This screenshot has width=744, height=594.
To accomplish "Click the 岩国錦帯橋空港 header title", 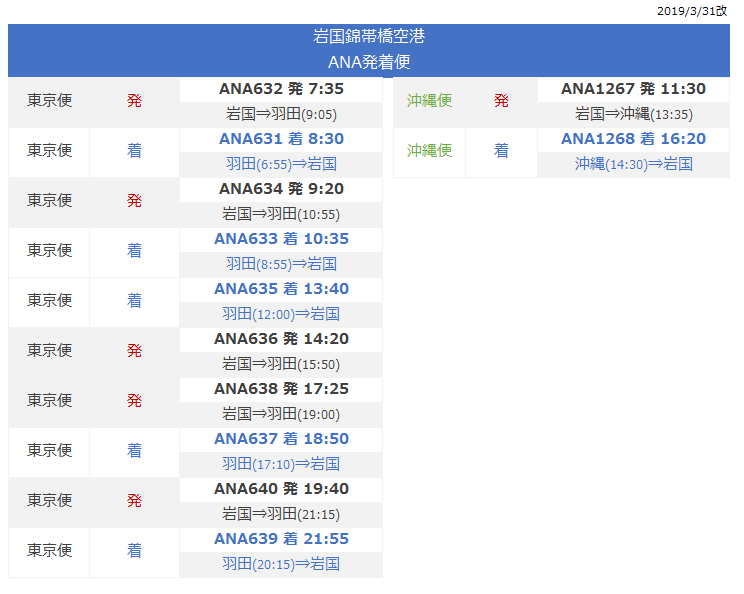I will [369, 37].
